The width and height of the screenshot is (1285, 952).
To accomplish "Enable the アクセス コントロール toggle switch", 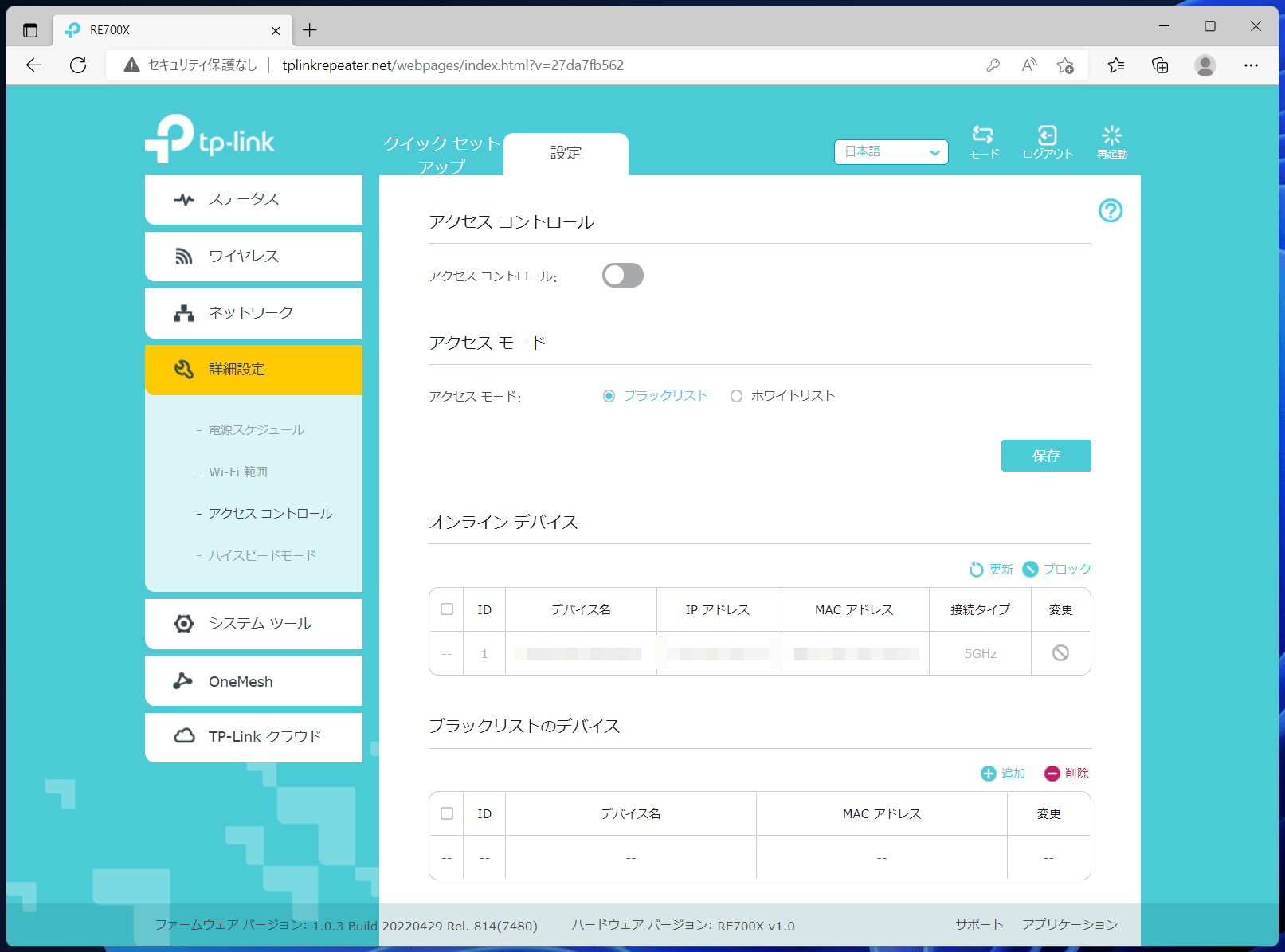I will (623, 276).
